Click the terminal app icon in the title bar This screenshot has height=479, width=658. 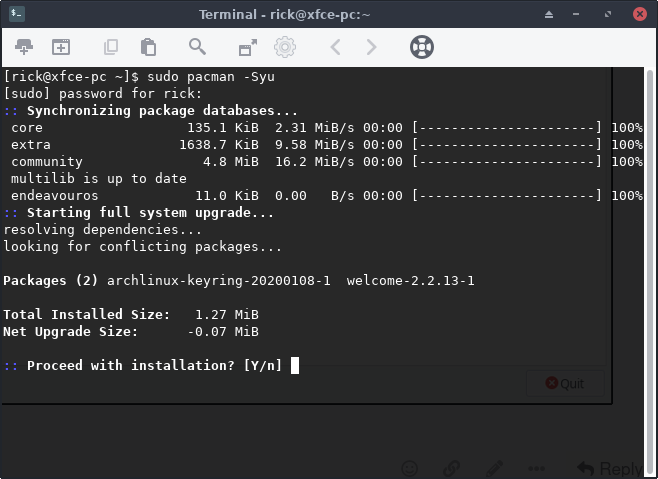(17, 14)
